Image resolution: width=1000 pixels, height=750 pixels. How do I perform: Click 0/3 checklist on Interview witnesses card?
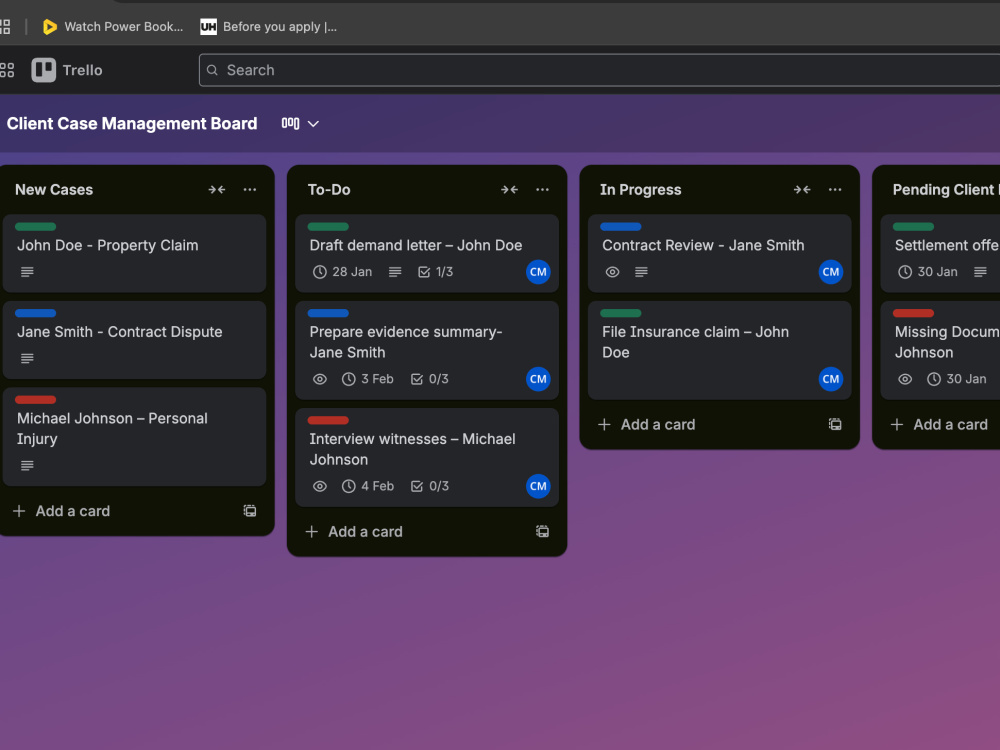[x=430, y=487]
